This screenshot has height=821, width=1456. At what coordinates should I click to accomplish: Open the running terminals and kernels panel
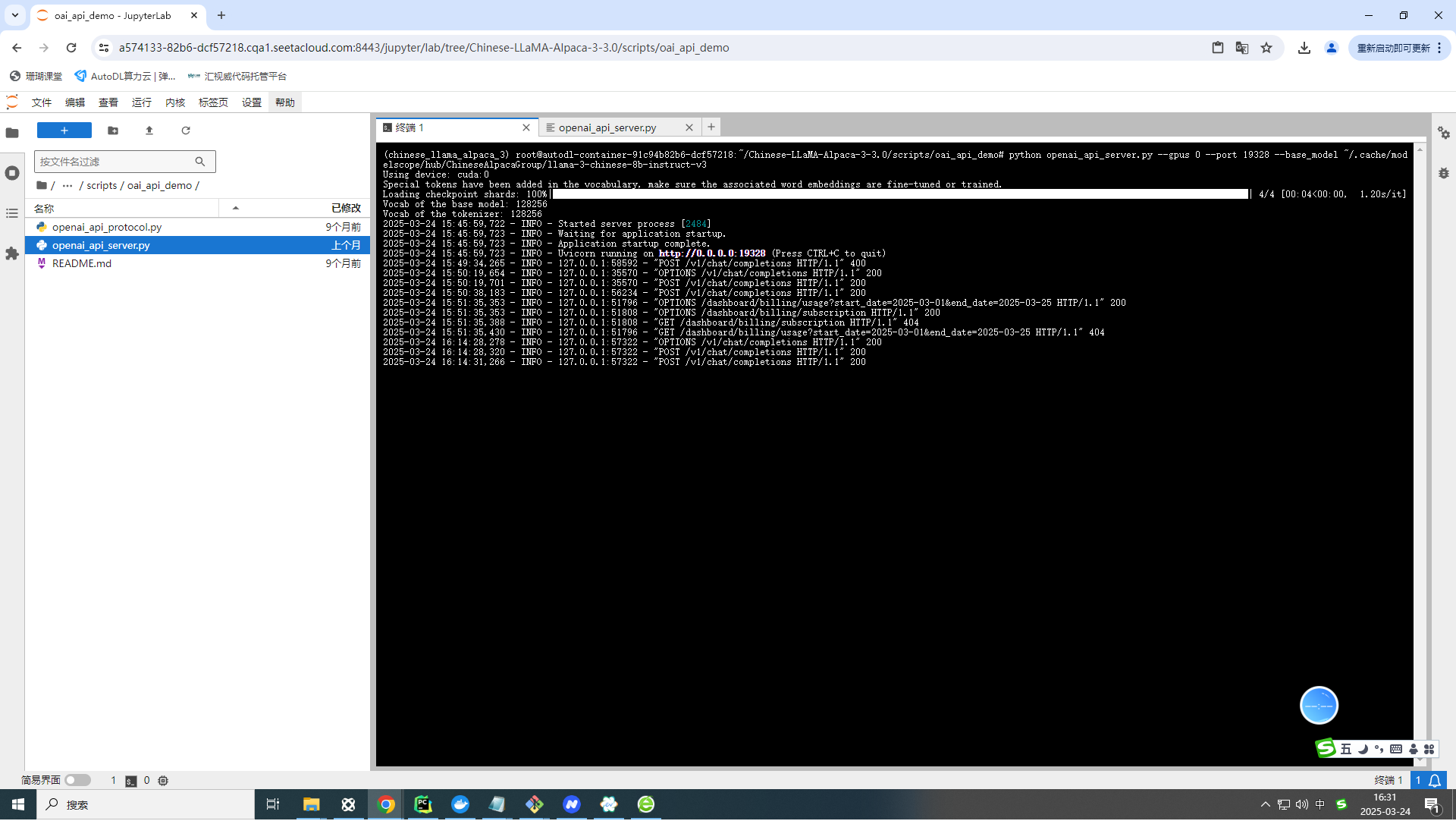12,174
